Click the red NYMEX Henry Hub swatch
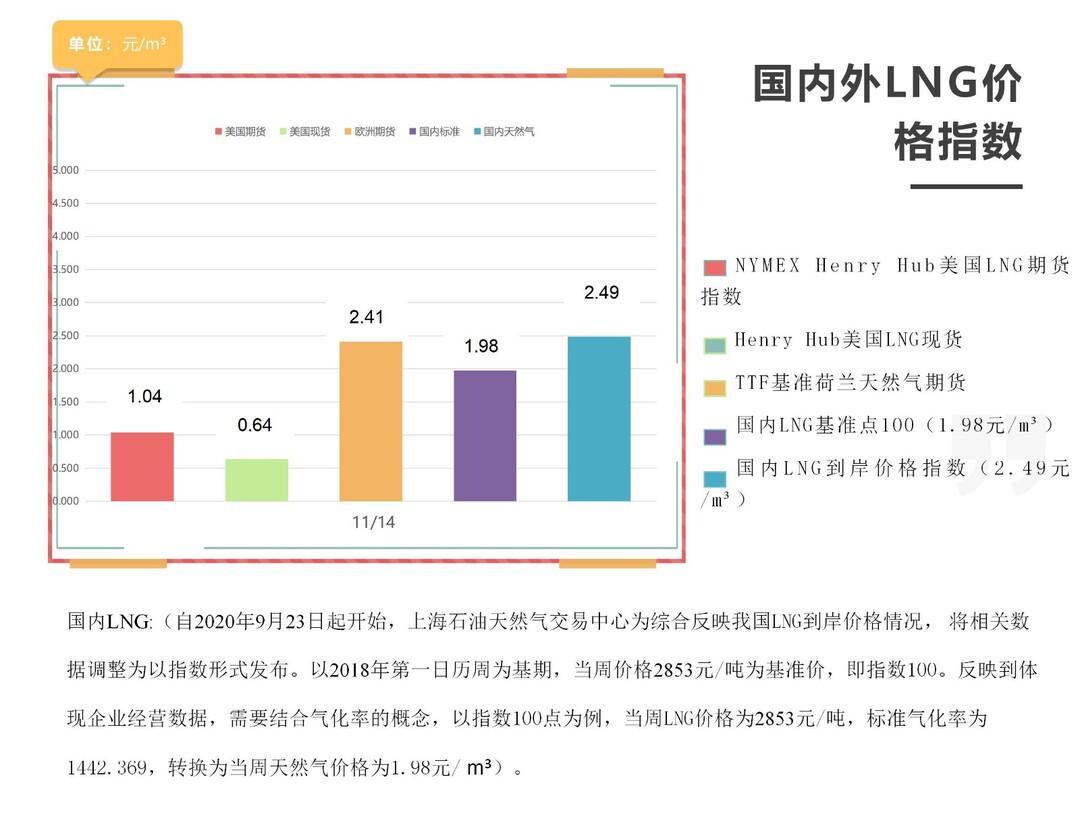The height and width of the screenshot is (821, 1080). [x=715, y=267]
